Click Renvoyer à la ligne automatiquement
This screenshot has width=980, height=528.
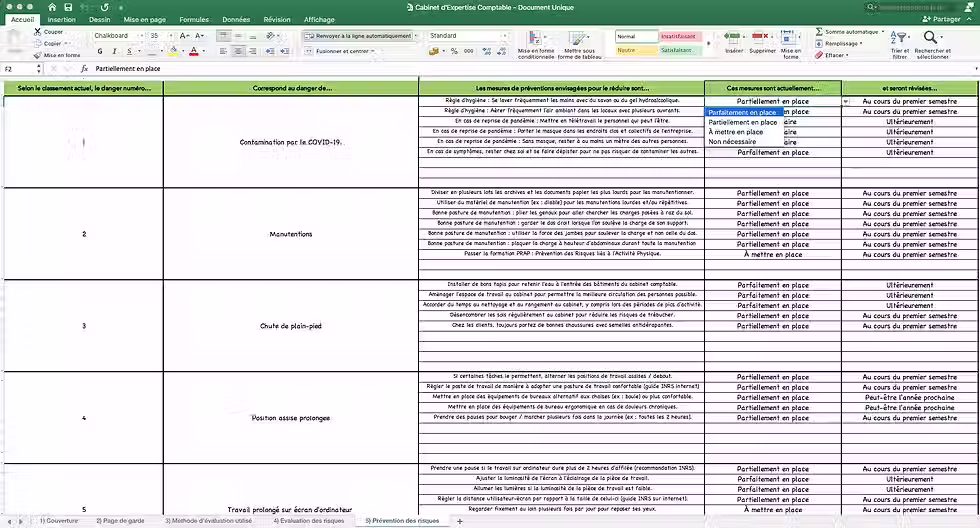pos(359,36)
